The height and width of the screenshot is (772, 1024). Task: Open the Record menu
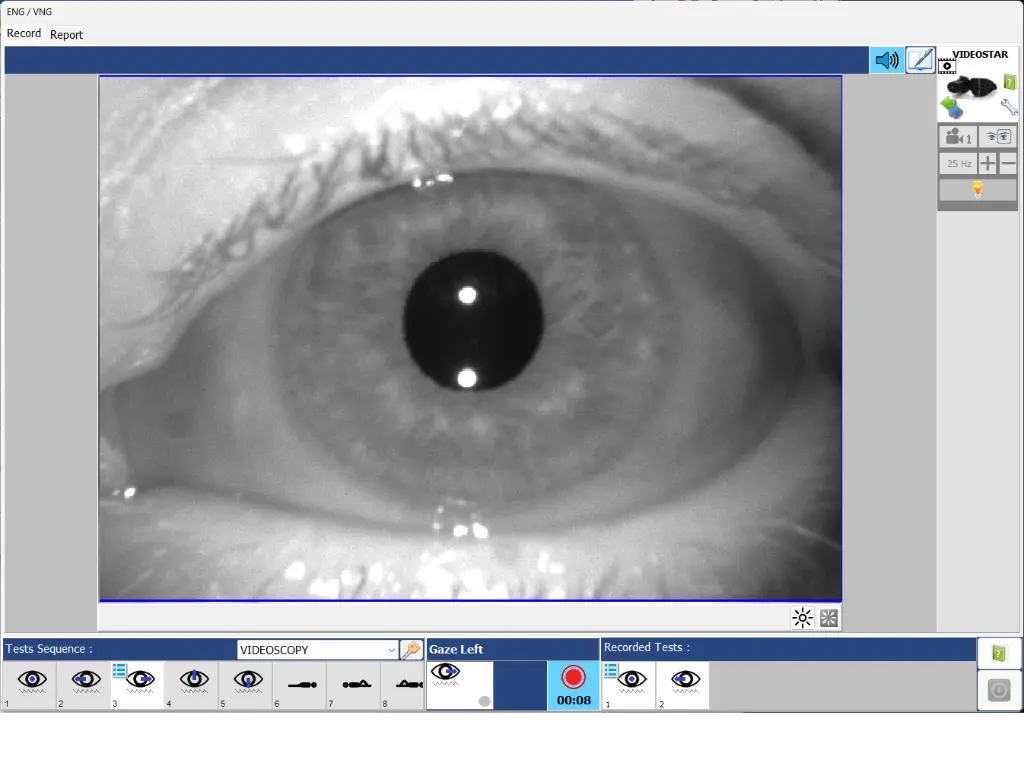click(23, 33)
